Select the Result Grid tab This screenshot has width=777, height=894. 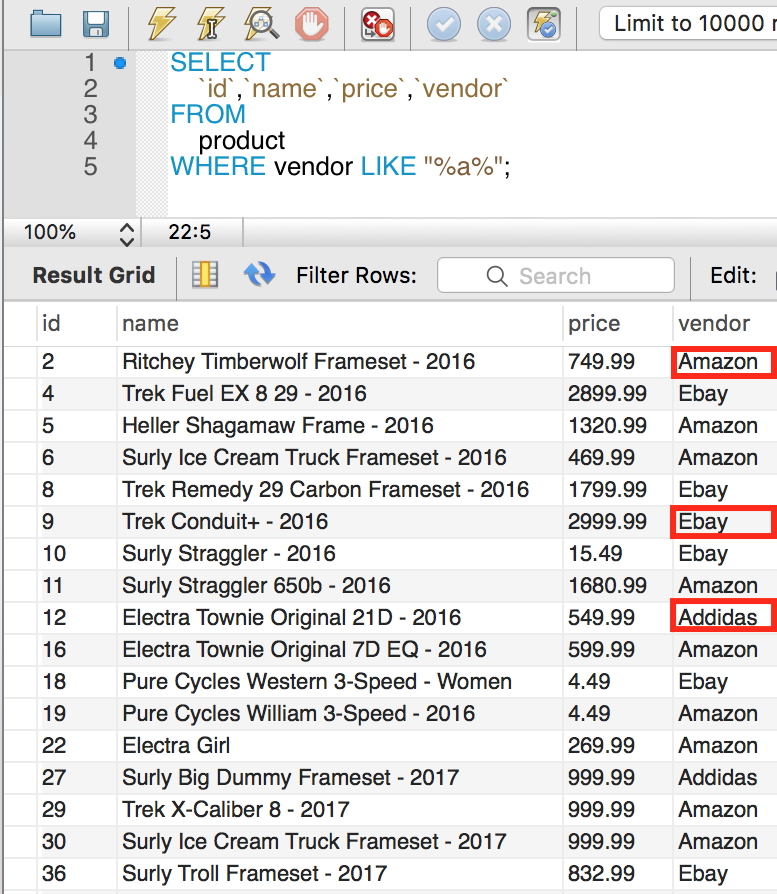click(94, 275)
